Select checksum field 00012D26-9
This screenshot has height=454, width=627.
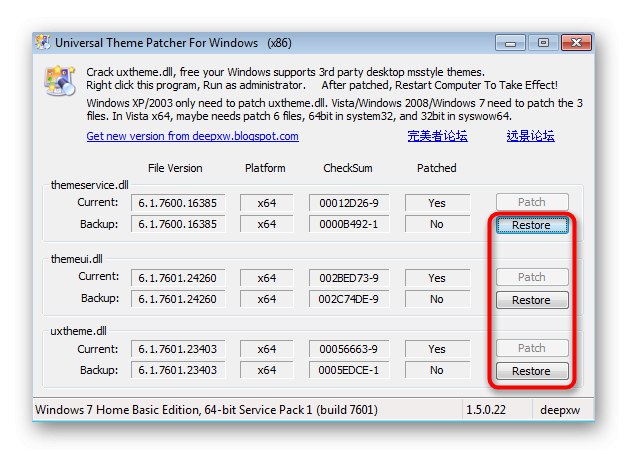pyautogui.click(x=349, y=203)
